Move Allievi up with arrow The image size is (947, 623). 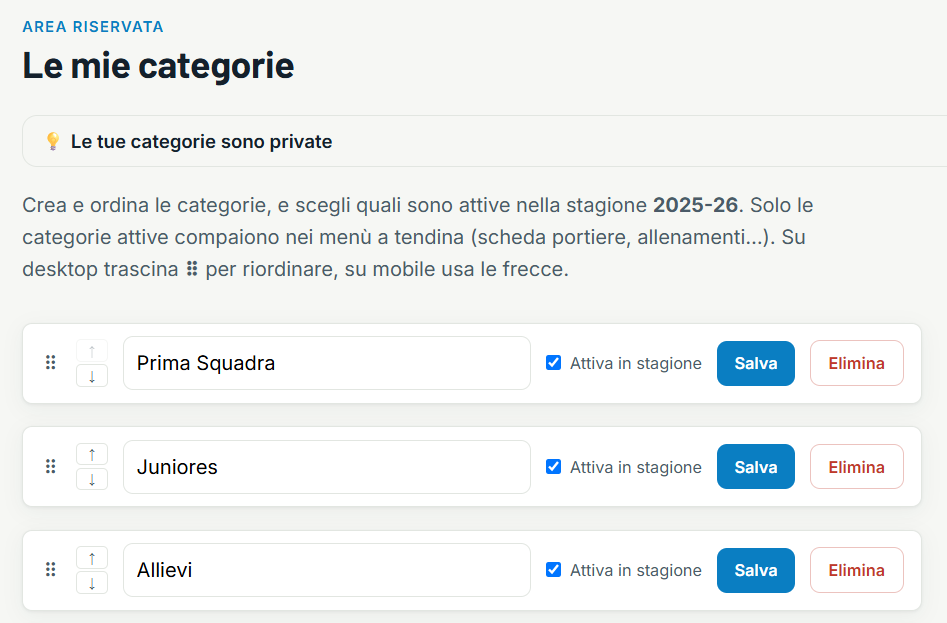coord(92,558)
